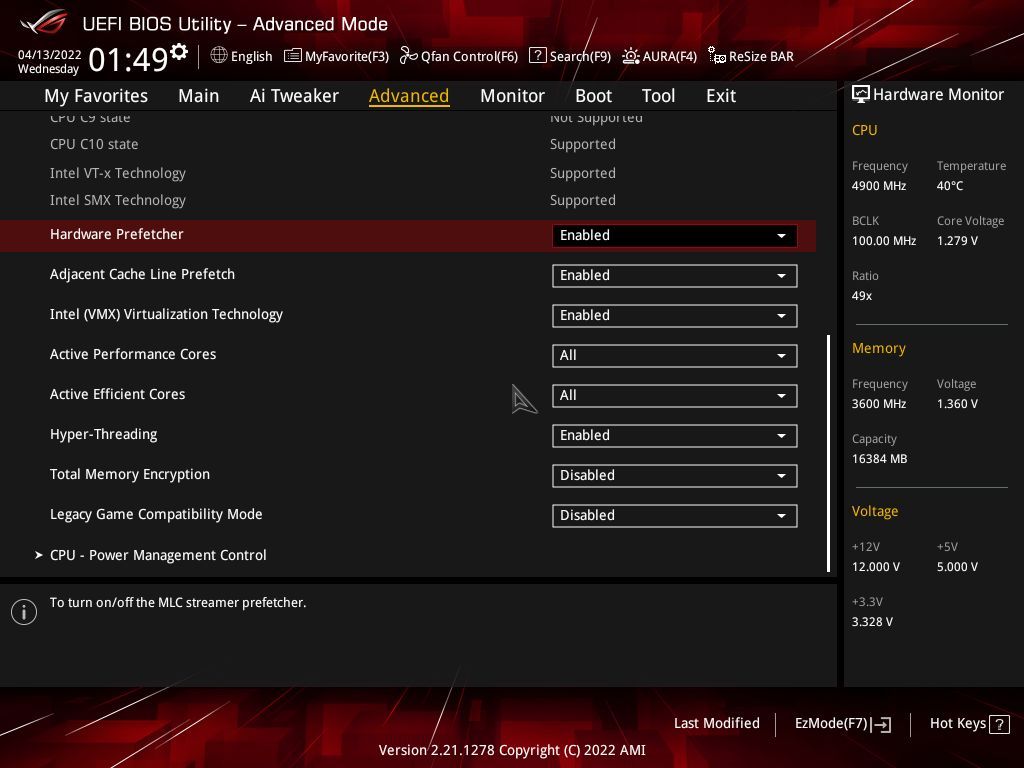Click the info icon beside help text

pyautogui.click(x=24, y=612)
